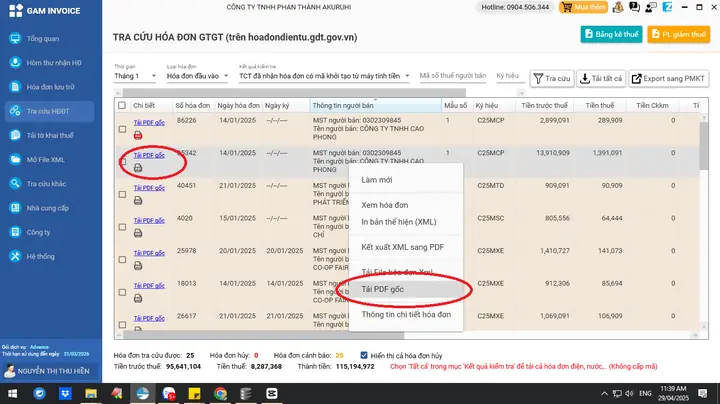The height and width of the screenshot is (404, 720).
Task: Click the Tra cứu search button
Action: point(552,79)
